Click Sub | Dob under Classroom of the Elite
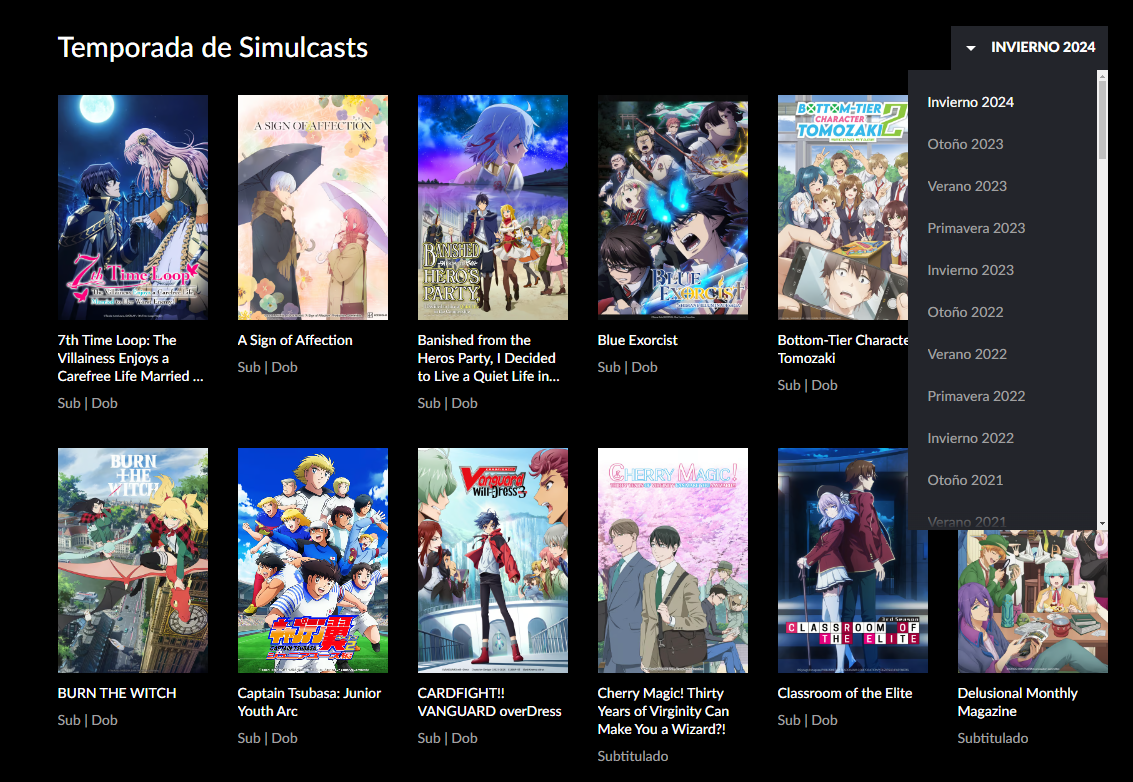 pos(807,720)
